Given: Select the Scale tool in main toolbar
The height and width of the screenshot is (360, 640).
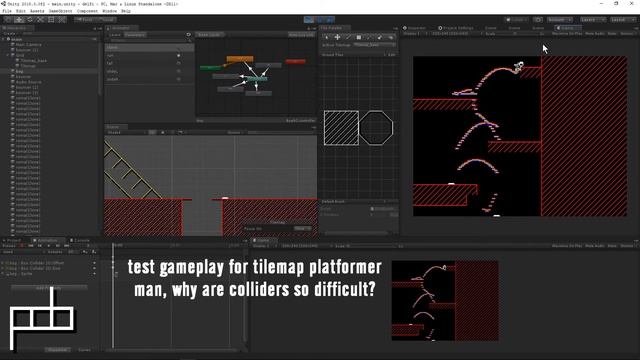Looking at the screenshot, I should coord(40,20).
